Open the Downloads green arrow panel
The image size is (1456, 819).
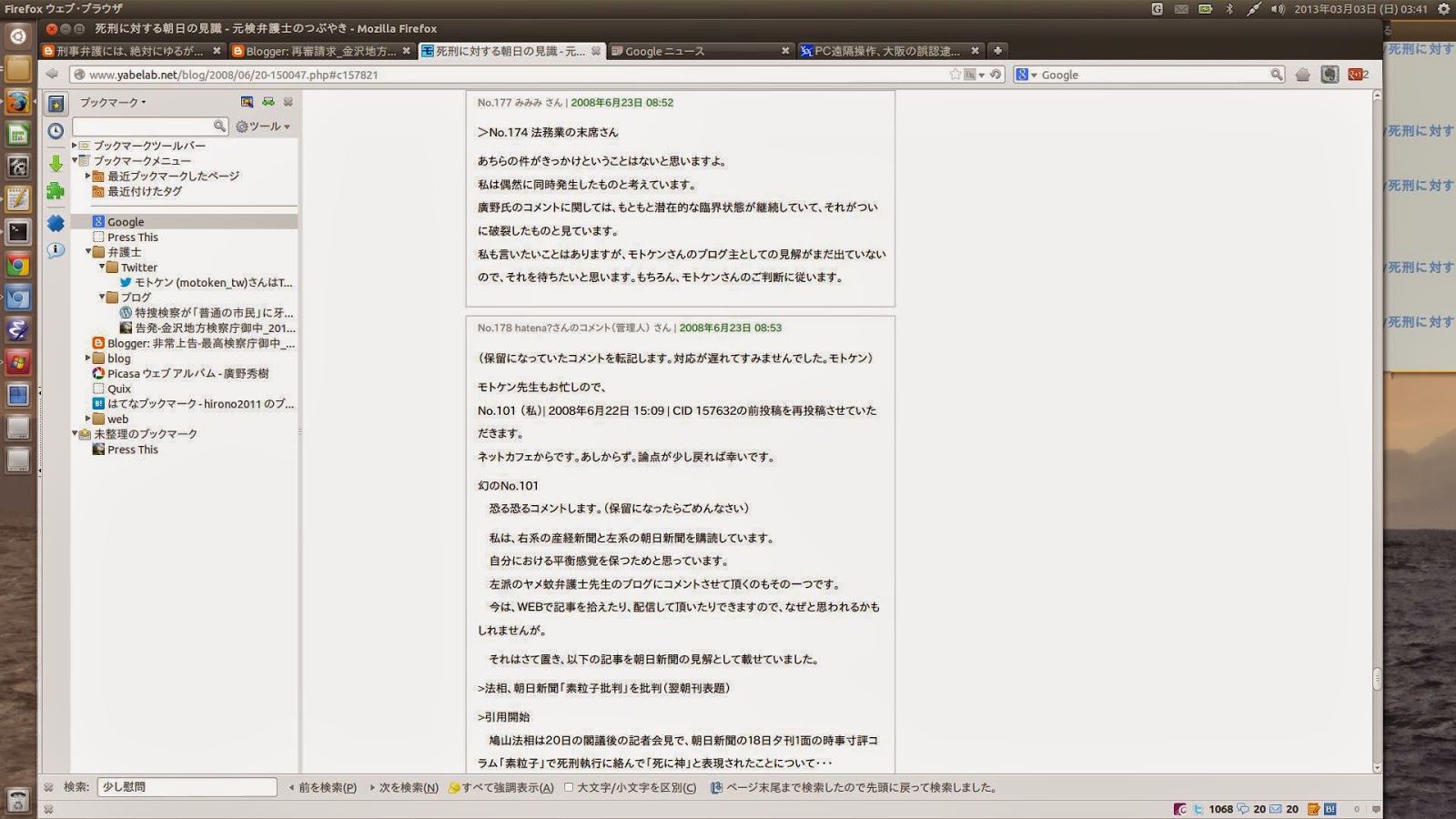pyautogui.click(x=56, y=164)
